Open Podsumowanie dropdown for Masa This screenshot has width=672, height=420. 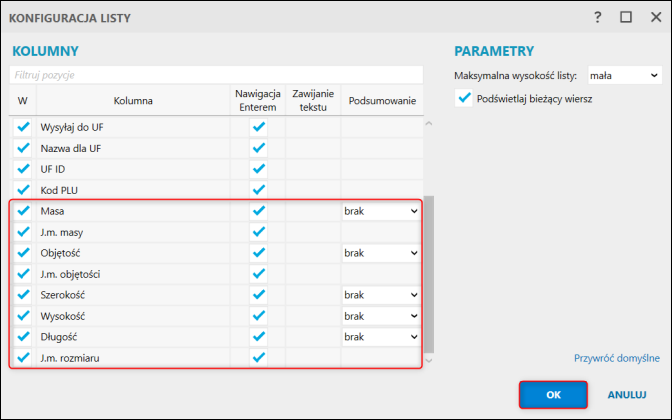[x=380, y=211]
